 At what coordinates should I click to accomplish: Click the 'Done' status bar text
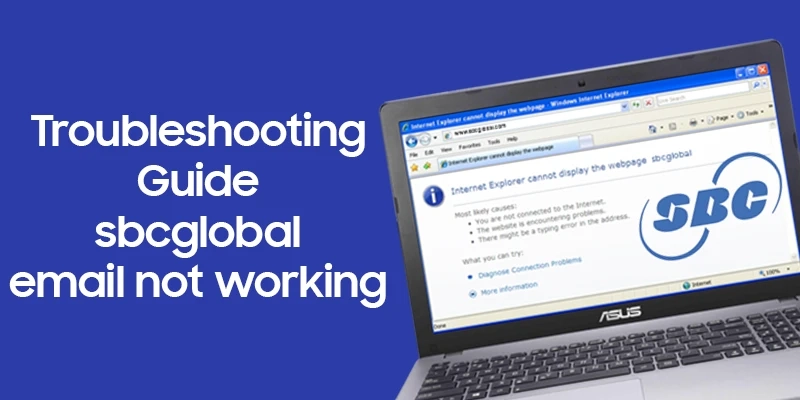click(438, 326)
